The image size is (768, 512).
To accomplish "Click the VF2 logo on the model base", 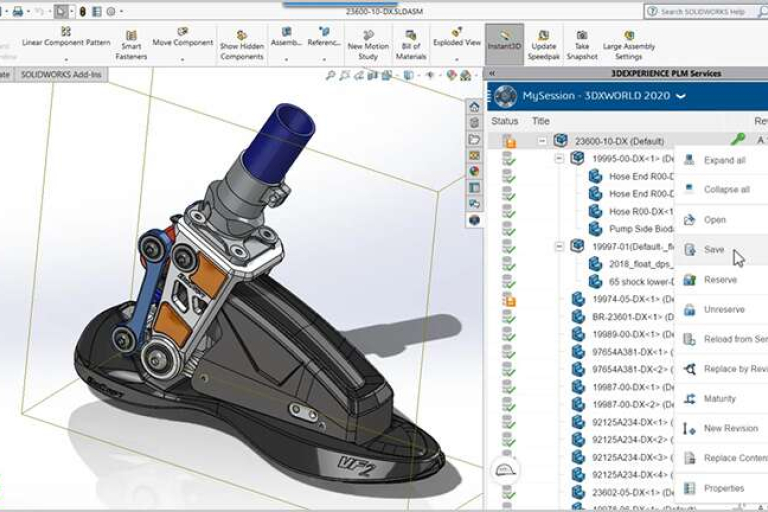I will 356,467.
